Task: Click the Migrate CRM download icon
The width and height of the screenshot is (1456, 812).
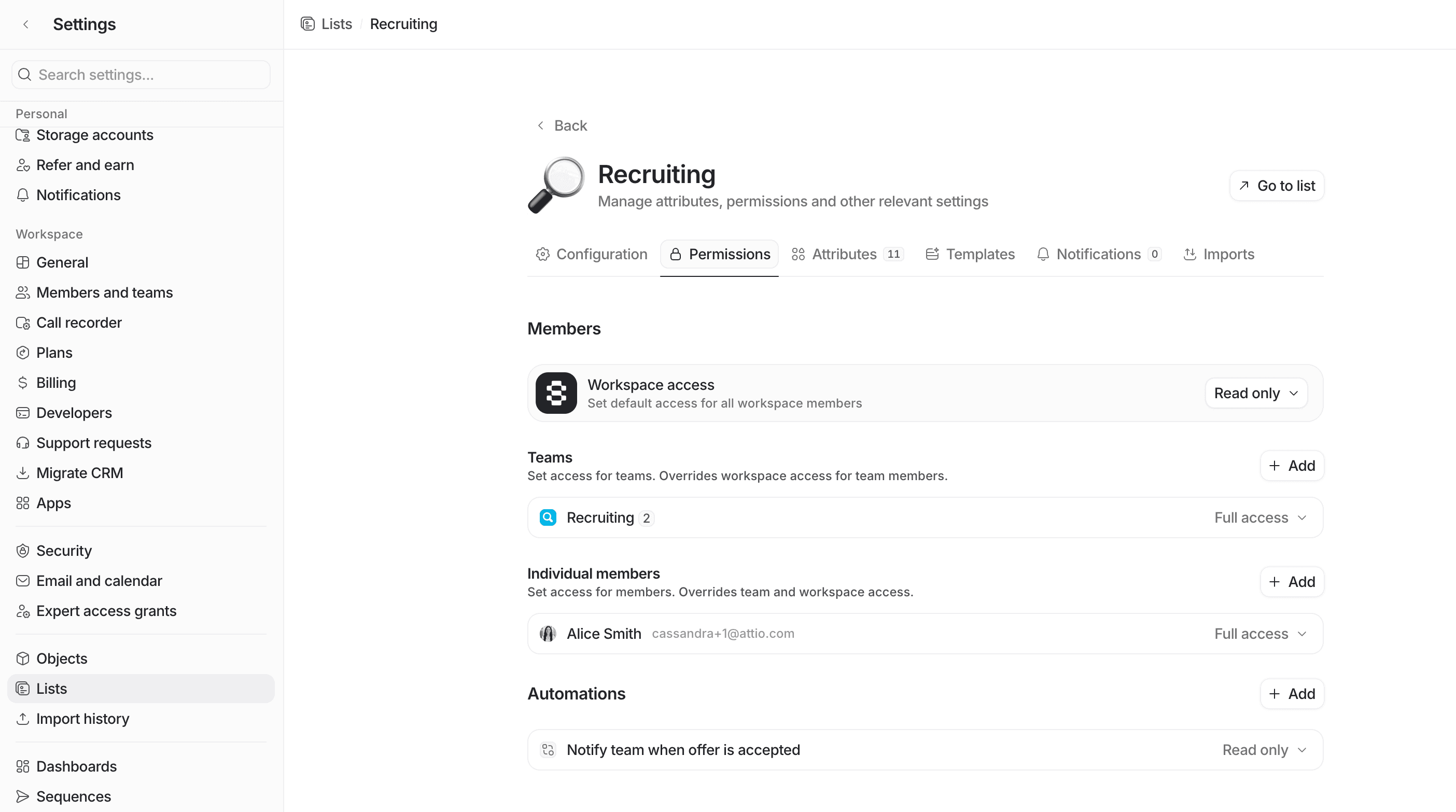Action: tap(23, 473)
